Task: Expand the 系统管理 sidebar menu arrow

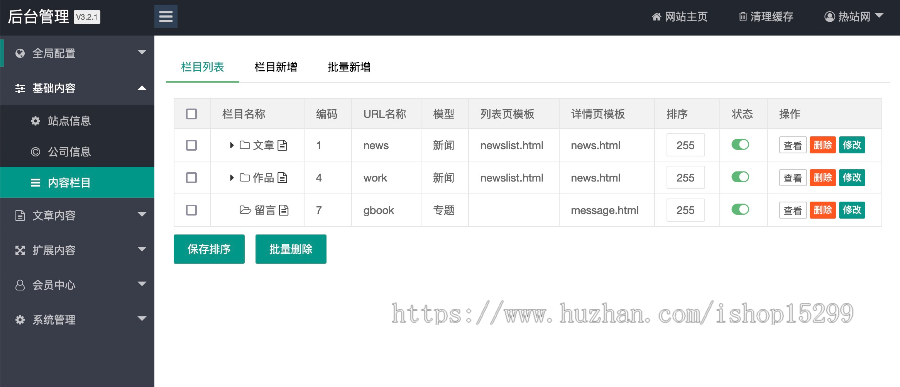Action: pos(142,319)
